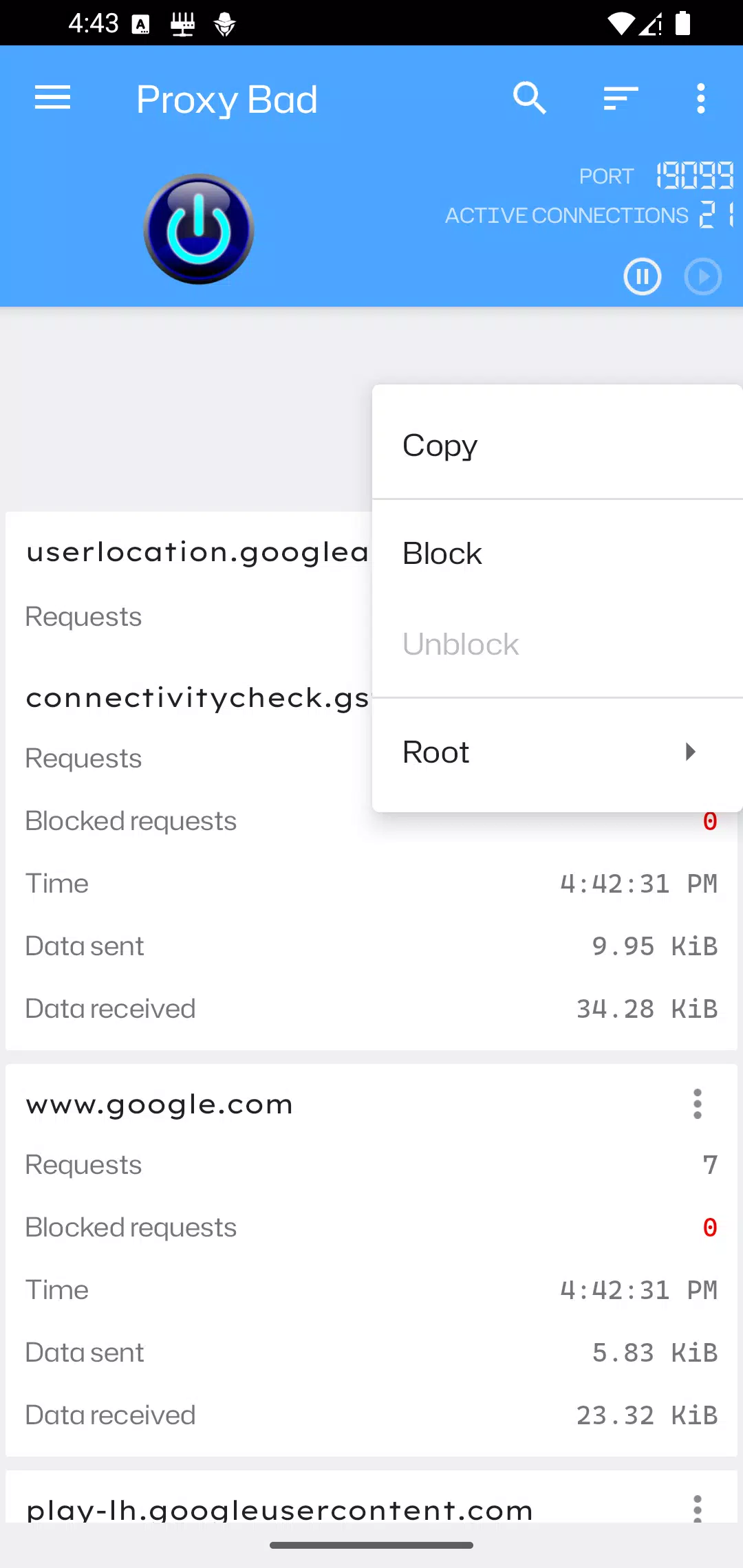Open the hamburger navigation menu
This screenshot has height=1568, width=743.
click(52, 98)
